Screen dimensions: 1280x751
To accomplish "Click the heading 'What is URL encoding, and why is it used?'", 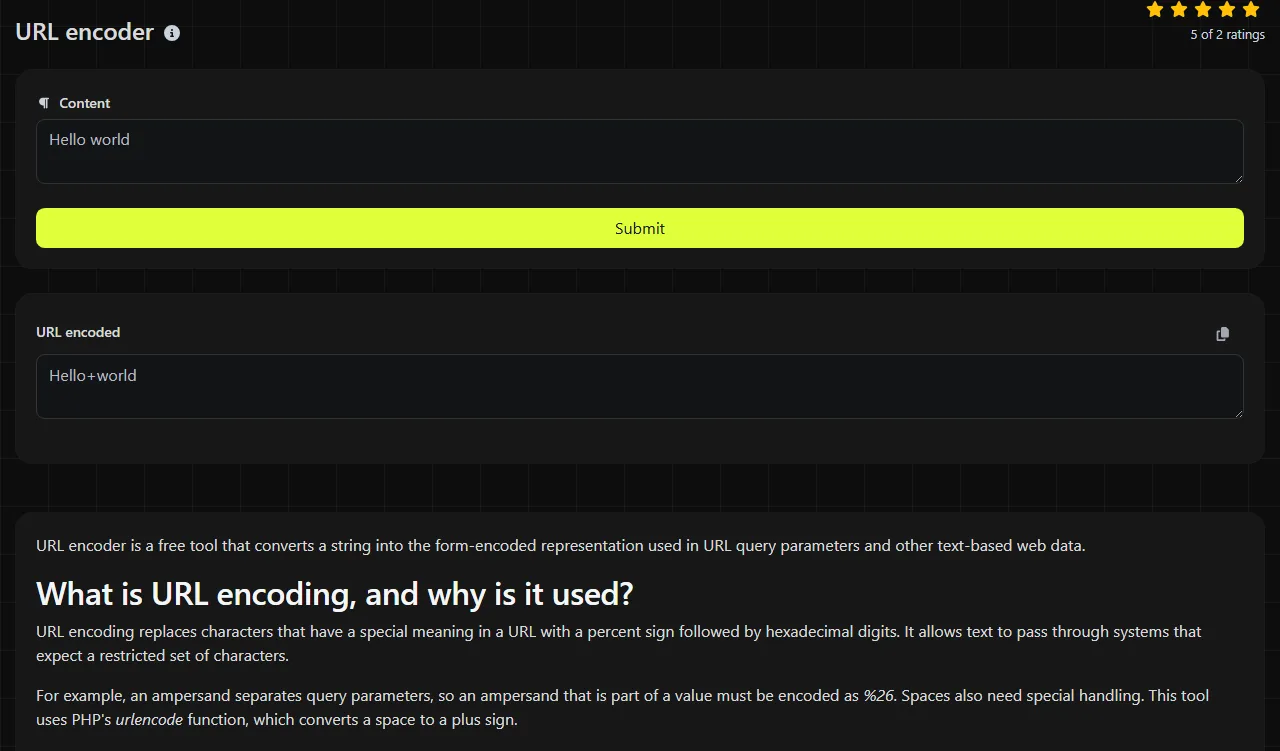I will coord(335,594).
